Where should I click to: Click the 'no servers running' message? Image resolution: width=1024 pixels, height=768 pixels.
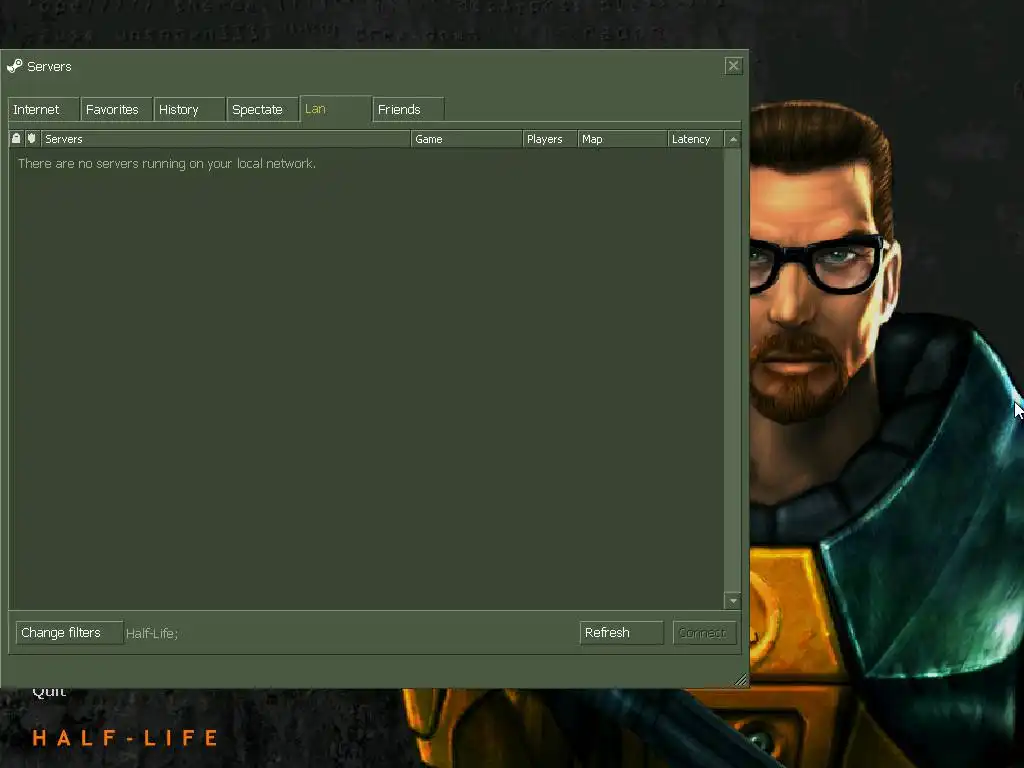(x=167, y=163)
